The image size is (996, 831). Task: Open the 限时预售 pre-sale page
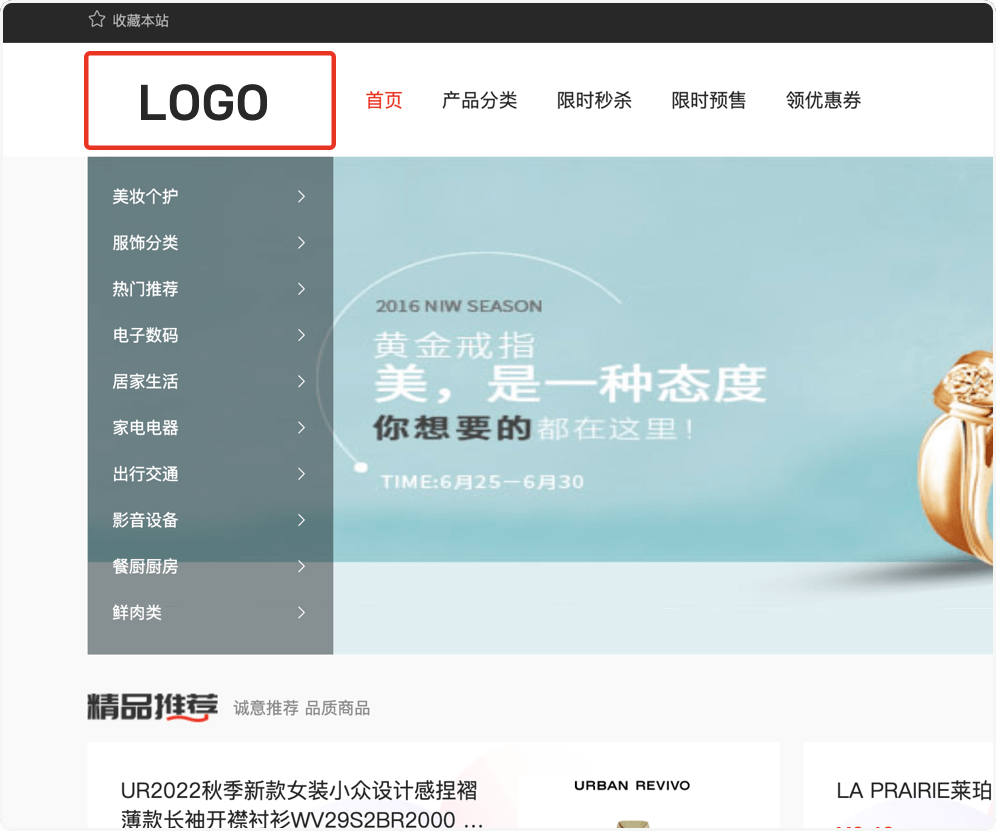708,100
